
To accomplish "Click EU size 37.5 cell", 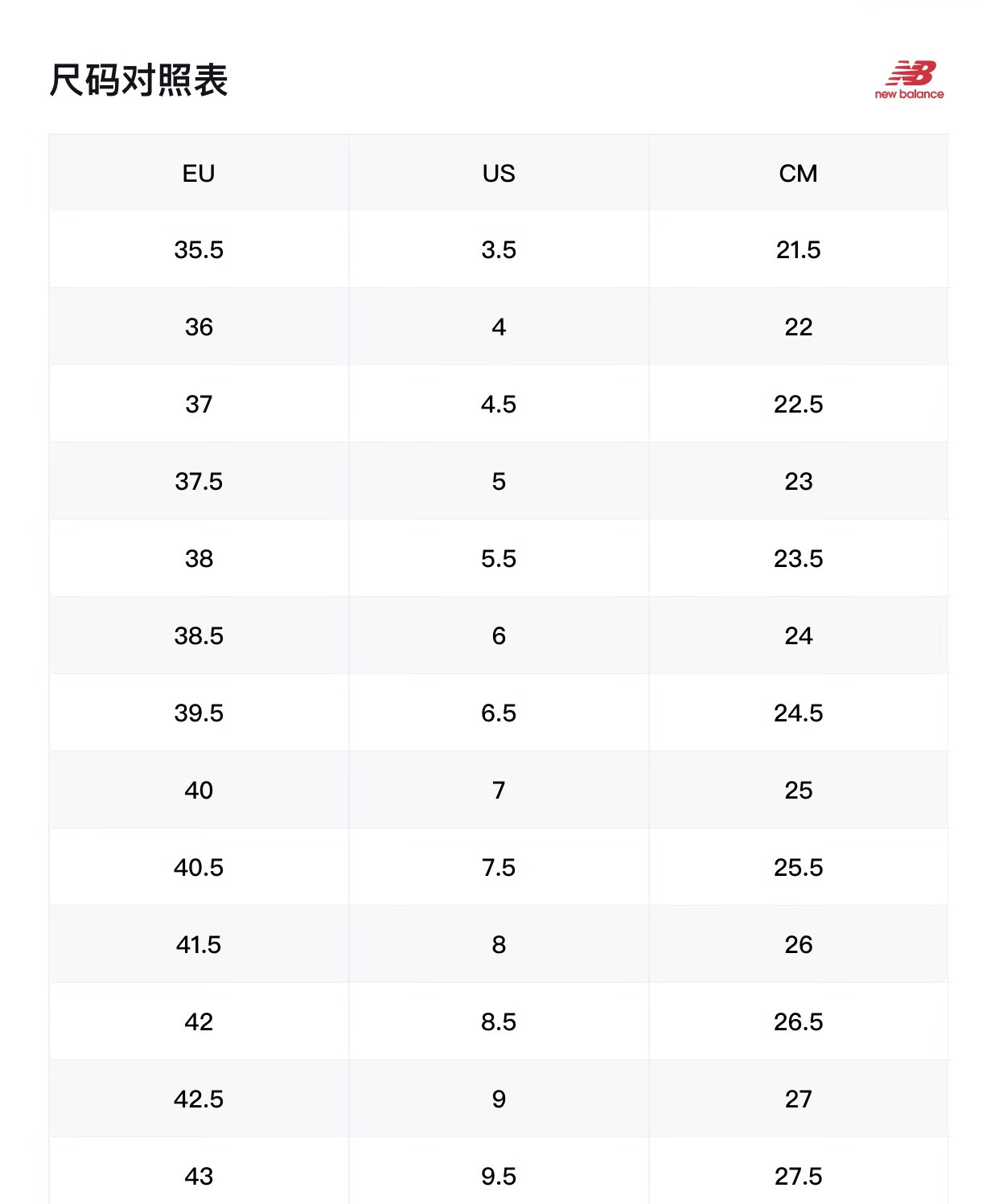I will click(199, 481).
